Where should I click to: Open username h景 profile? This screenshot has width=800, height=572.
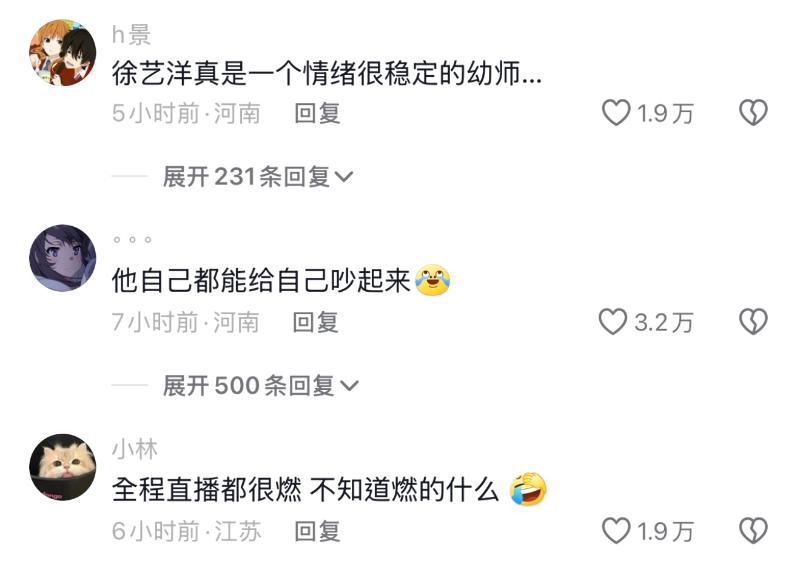pyautogui.click(x=131, y=35)
